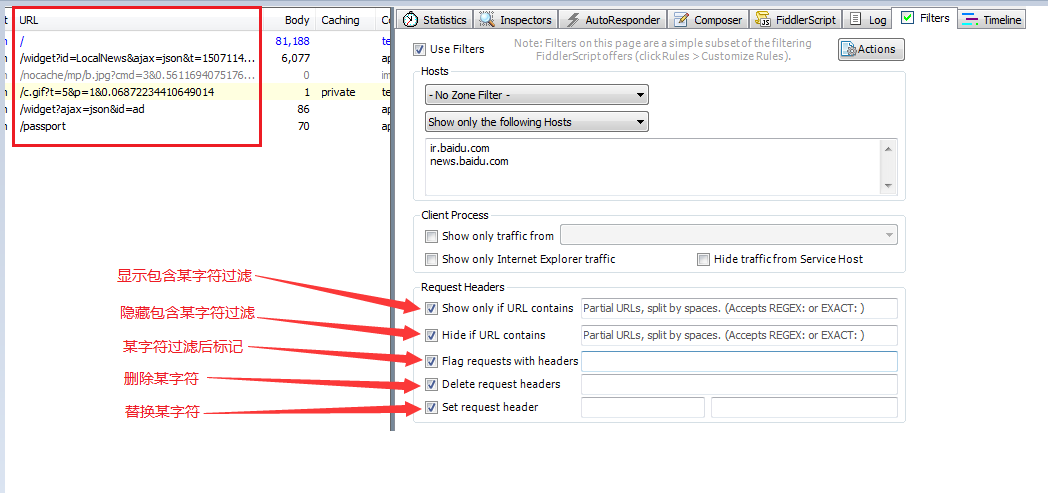Screen dimensions: 1048x493
Task: Click the Set request header value field
Action: click(x=804, y=407)
